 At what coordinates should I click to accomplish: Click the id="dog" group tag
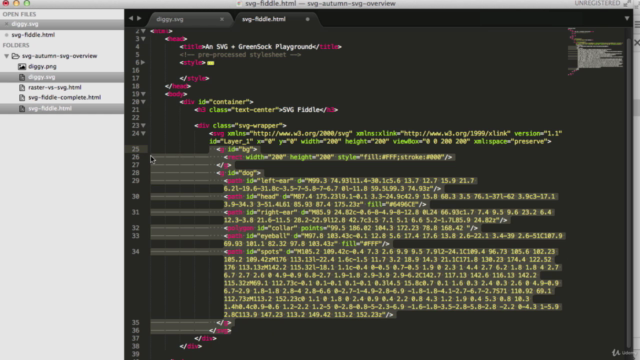pos(239,173)
